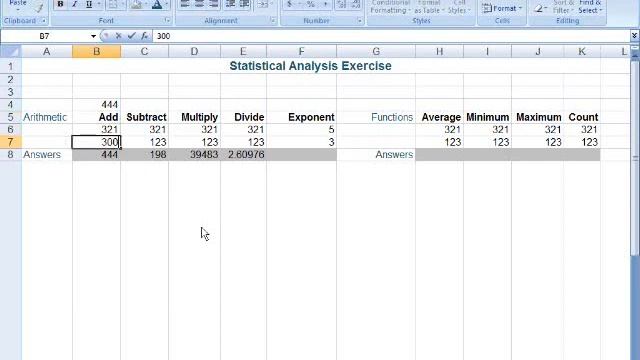Screen dimensions: 640x360
Task: Click the Clear eraser icon
Action: [x=539, y=8]
